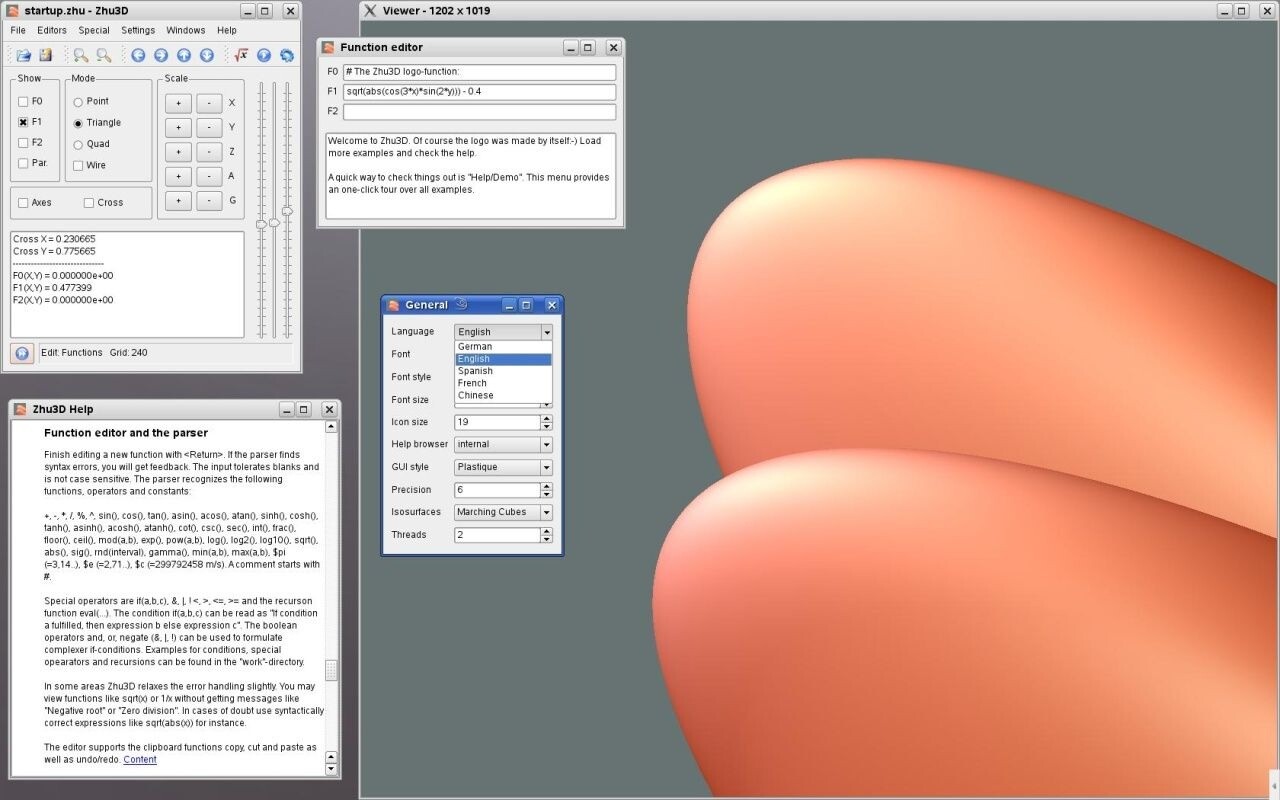Click the swirl icon in General title bar
This screenshot has height=800, width=1280.
tap(461, 305)
